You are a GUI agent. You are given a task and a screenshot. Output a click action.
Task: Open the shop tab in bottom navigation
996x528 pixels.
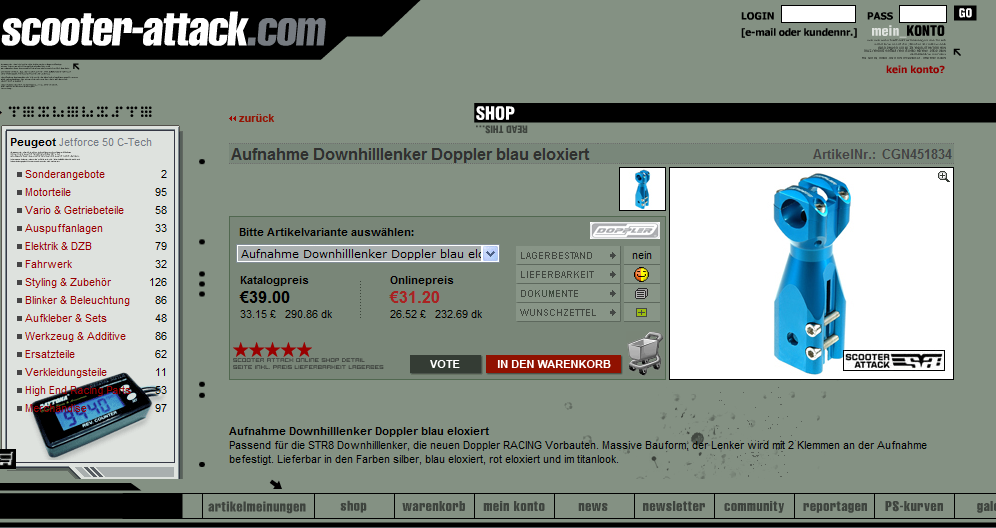353,506
